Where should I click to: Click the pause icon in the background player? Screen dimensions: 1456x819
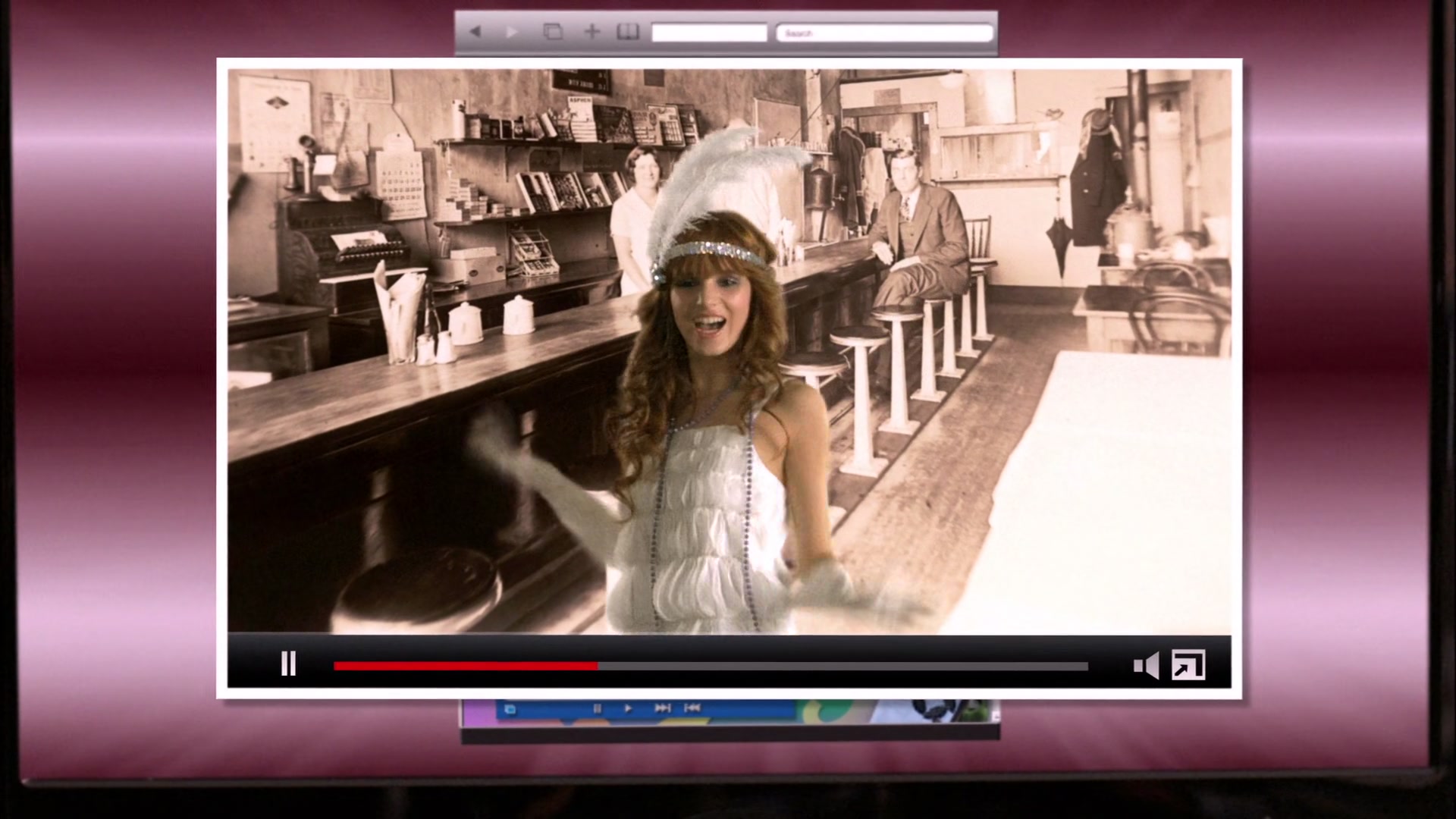(x=597, y=708)
